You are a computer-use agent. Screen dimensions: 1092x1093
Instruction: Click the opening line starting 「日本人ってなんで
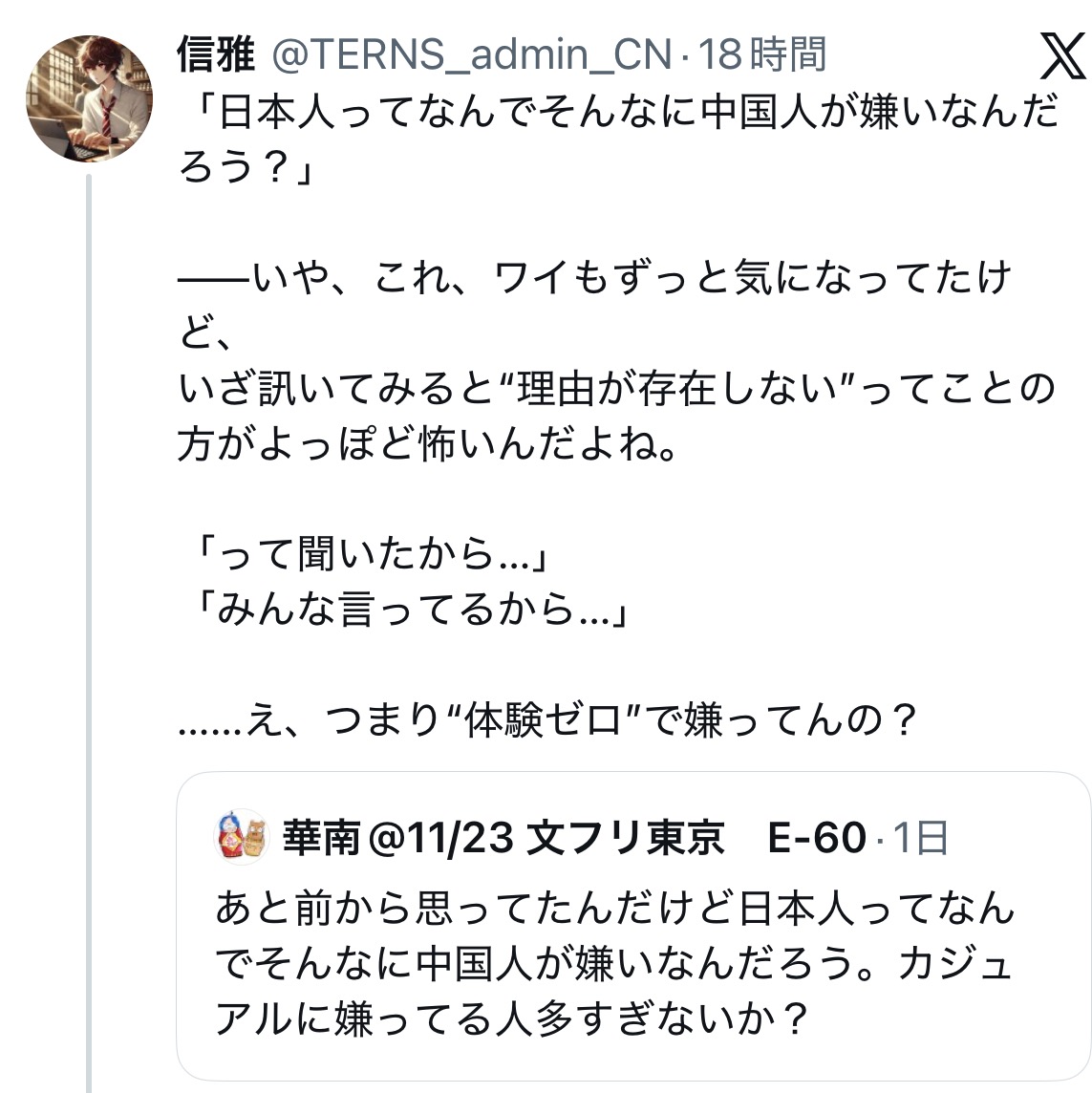pyautogui.click(x=619, y=116)
